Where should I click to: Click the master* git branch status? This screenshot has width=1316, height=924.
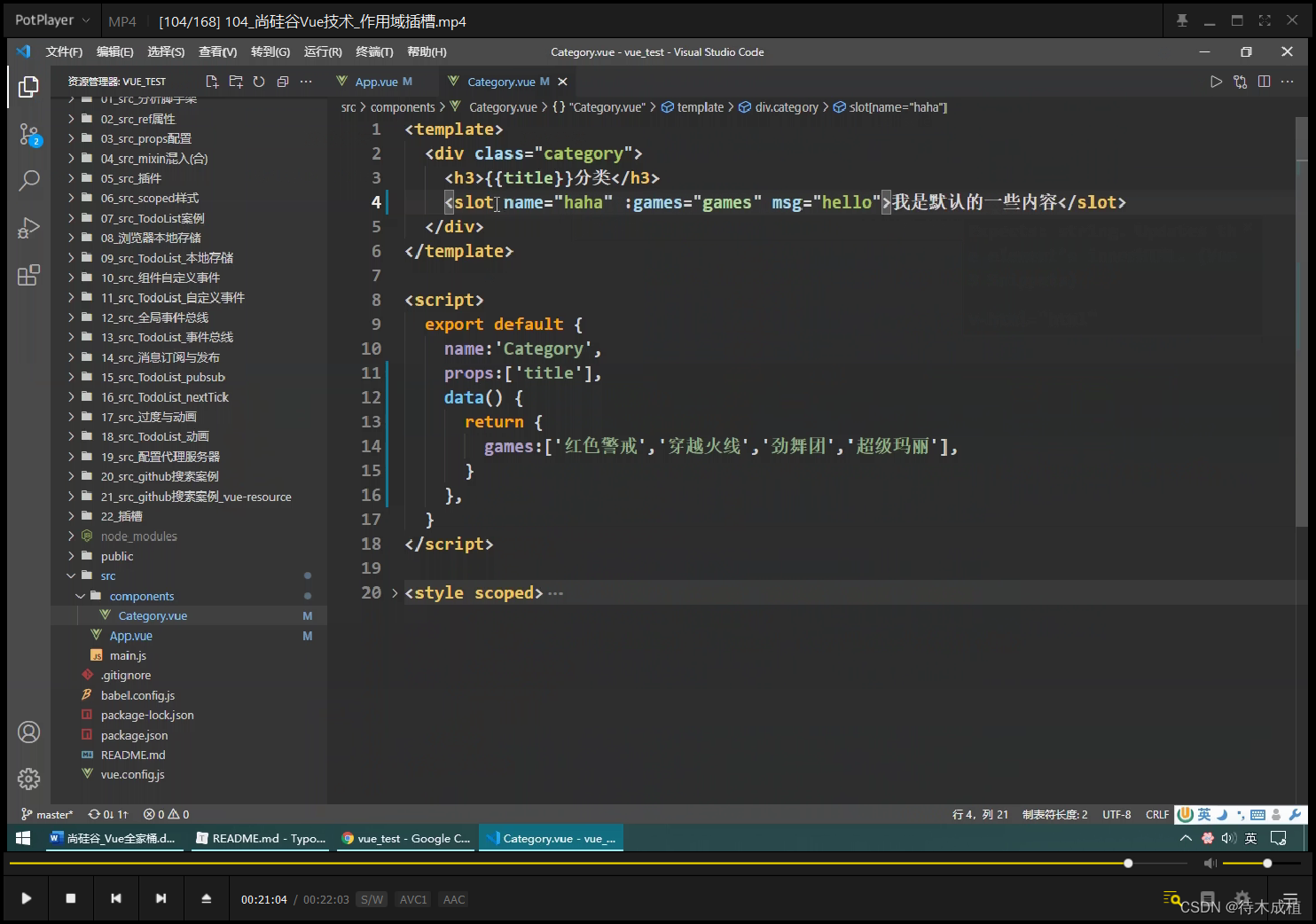click(x=47, y=814)
